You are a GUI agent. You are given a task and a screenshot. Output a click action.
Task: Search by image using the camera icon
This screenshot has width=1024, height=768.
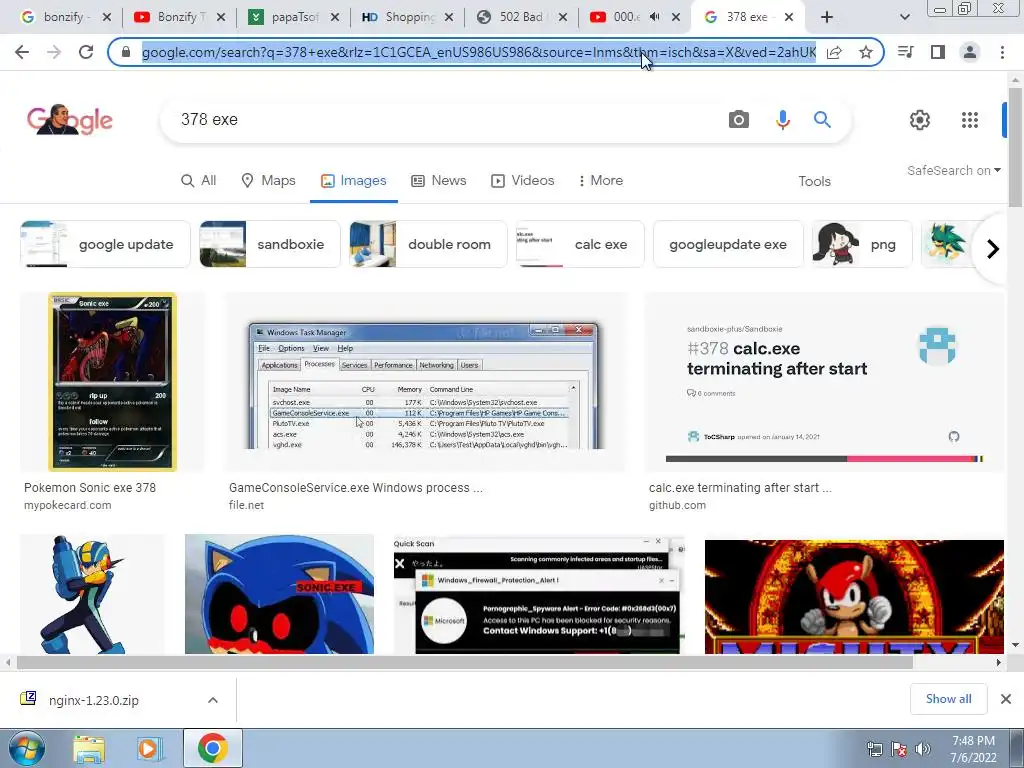(739, 120)
